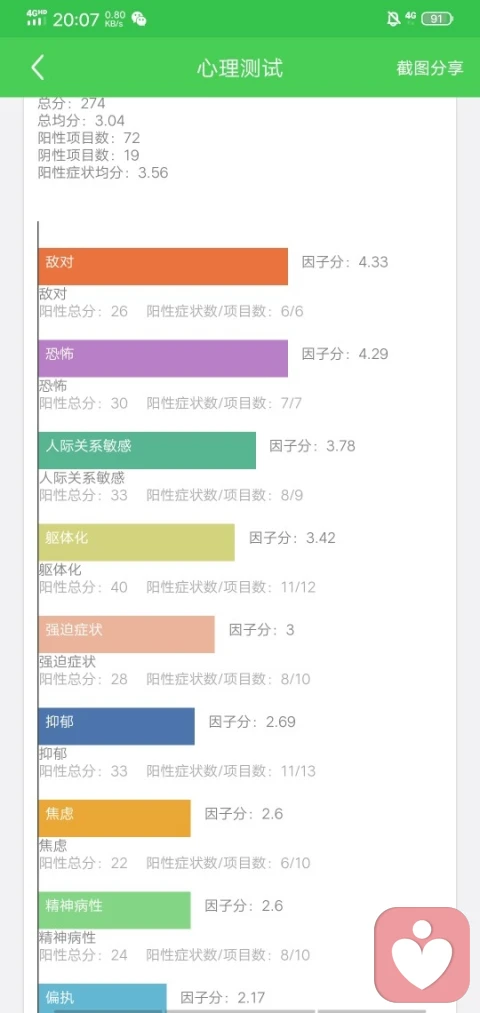Tap the muted bell notification icon
This screenshot has height=1013, width=480.
tap(393, 19)
